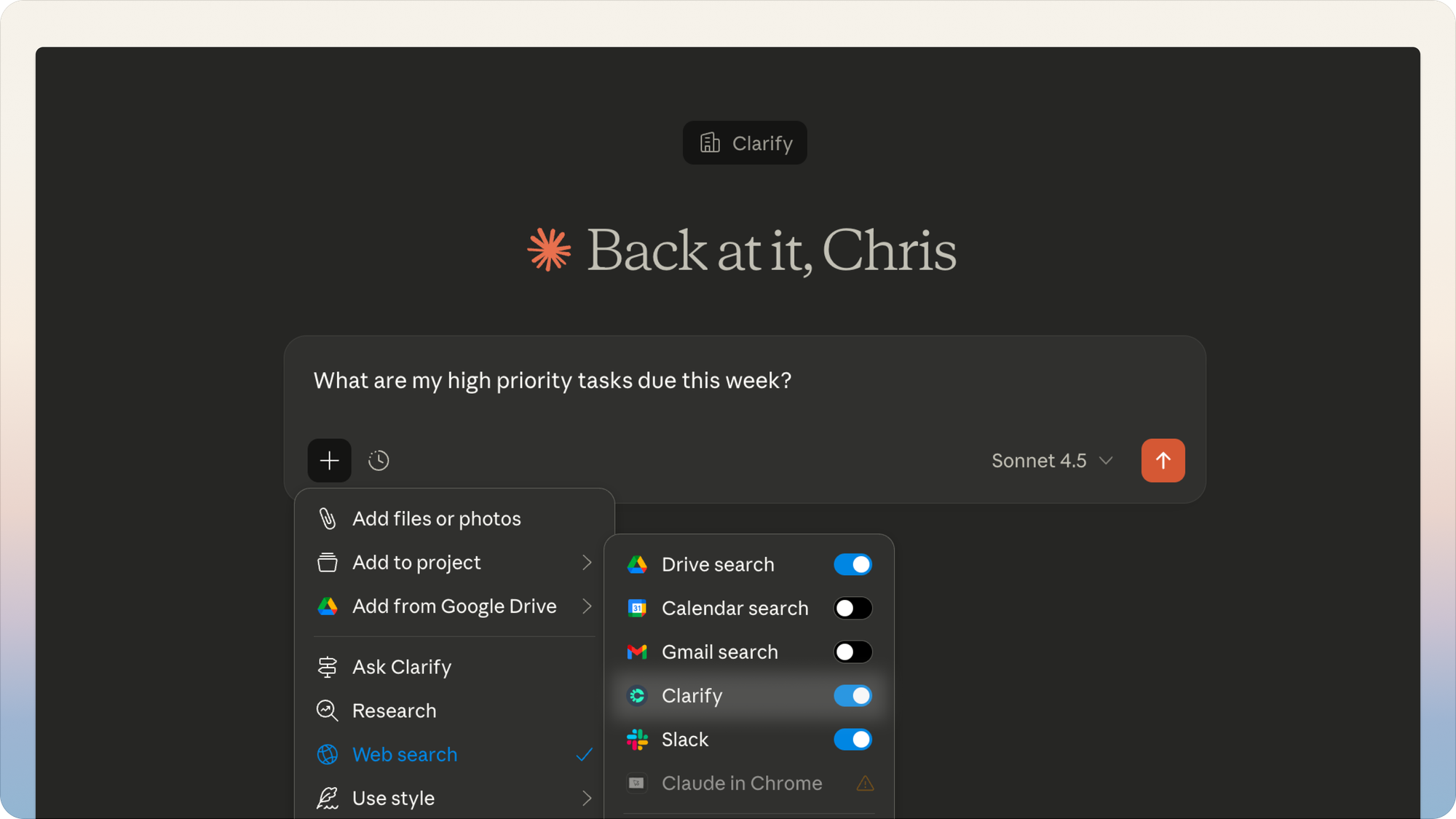Click the Google Calendar icon

coord(637,609)
